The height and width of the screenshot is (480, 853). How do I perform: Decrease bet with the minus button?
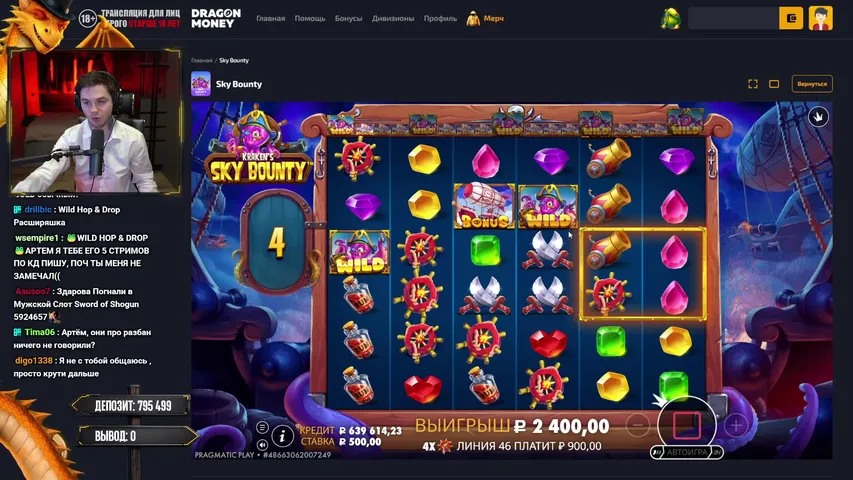click(x=638, y=425)
